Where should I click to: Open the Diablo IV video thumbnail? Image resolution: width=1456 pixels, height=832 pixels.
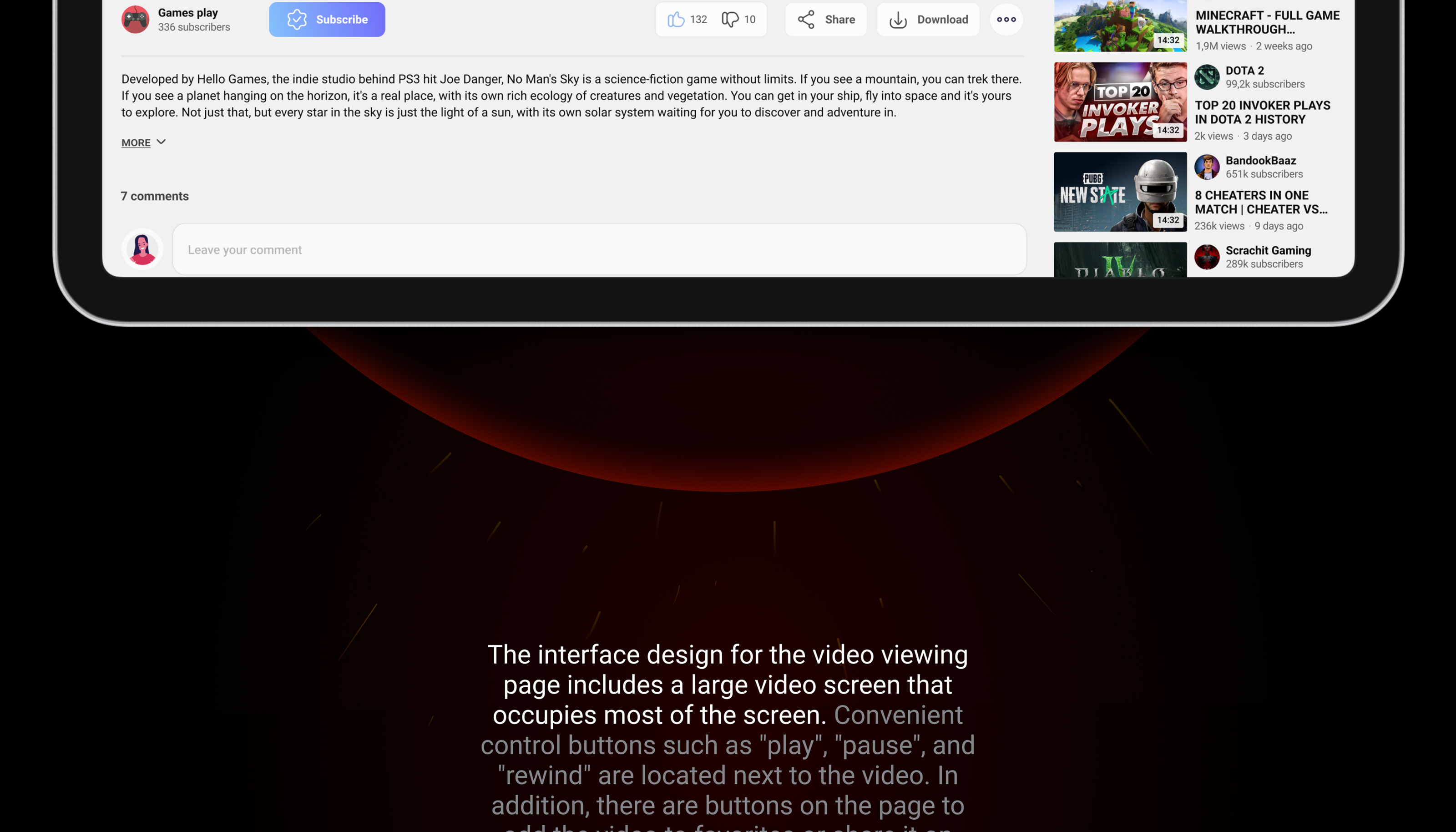(x=1120, y=261)
